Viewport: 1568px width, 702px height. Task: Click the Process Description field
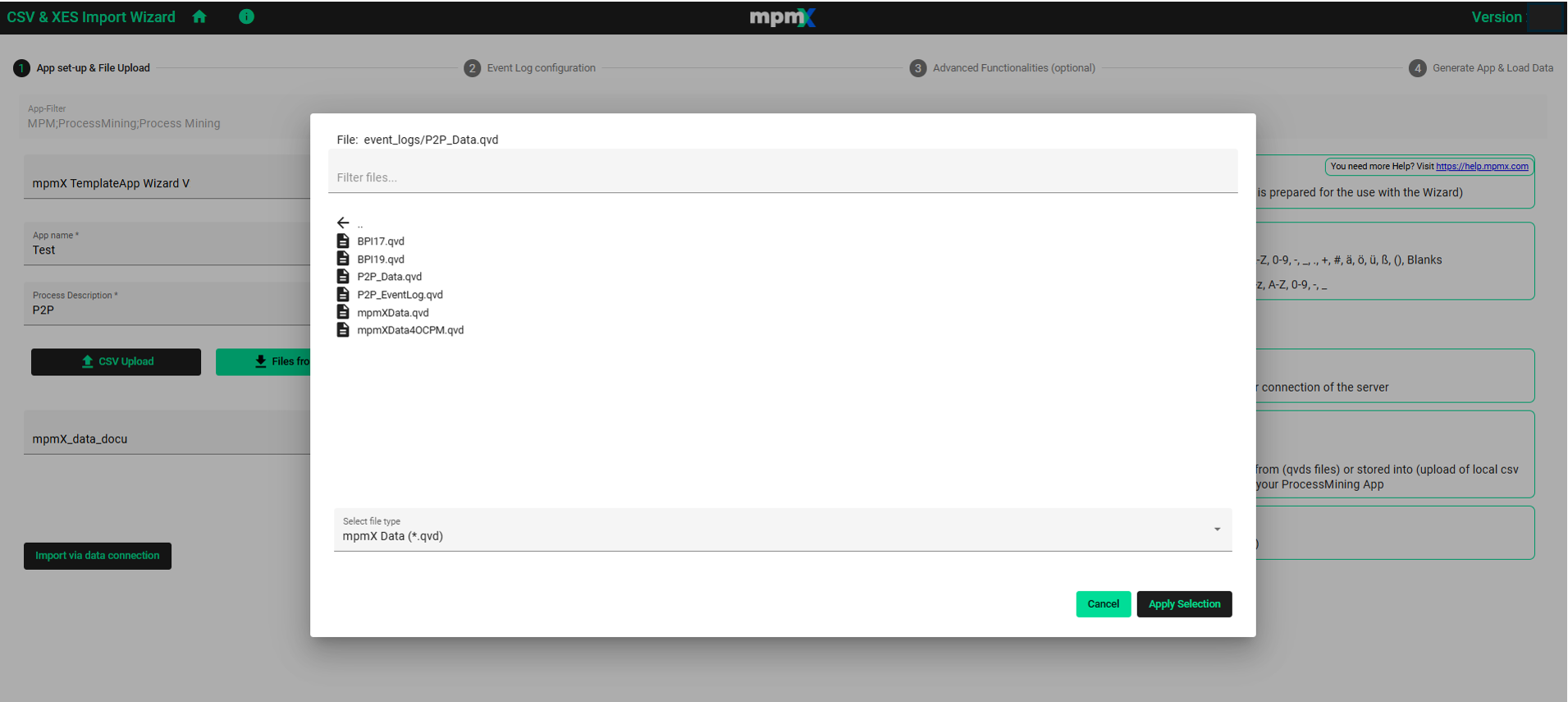coord(167,304)
